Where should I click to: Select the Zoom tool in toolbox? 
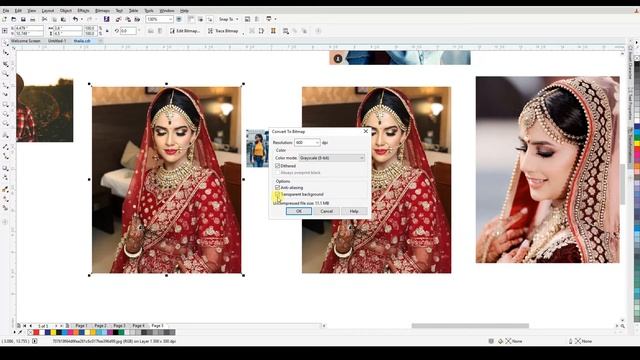click(6, 74)
